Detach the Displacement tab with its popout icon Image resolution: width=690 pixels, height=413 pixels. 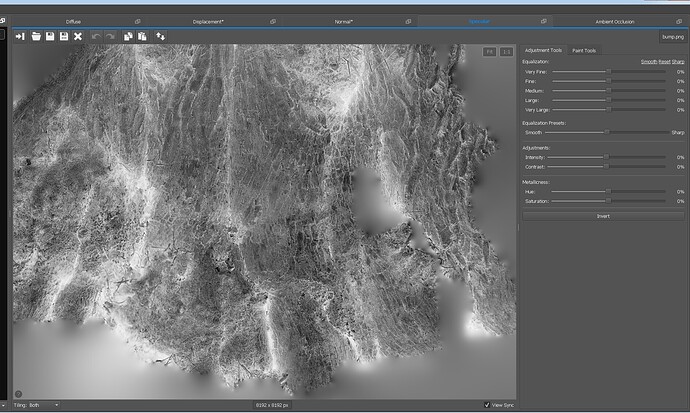273,22
